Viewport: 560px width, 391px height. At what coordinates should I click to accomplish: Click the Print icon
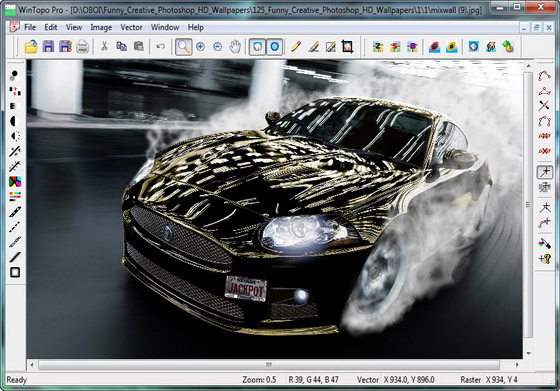[x=82, y=47]
